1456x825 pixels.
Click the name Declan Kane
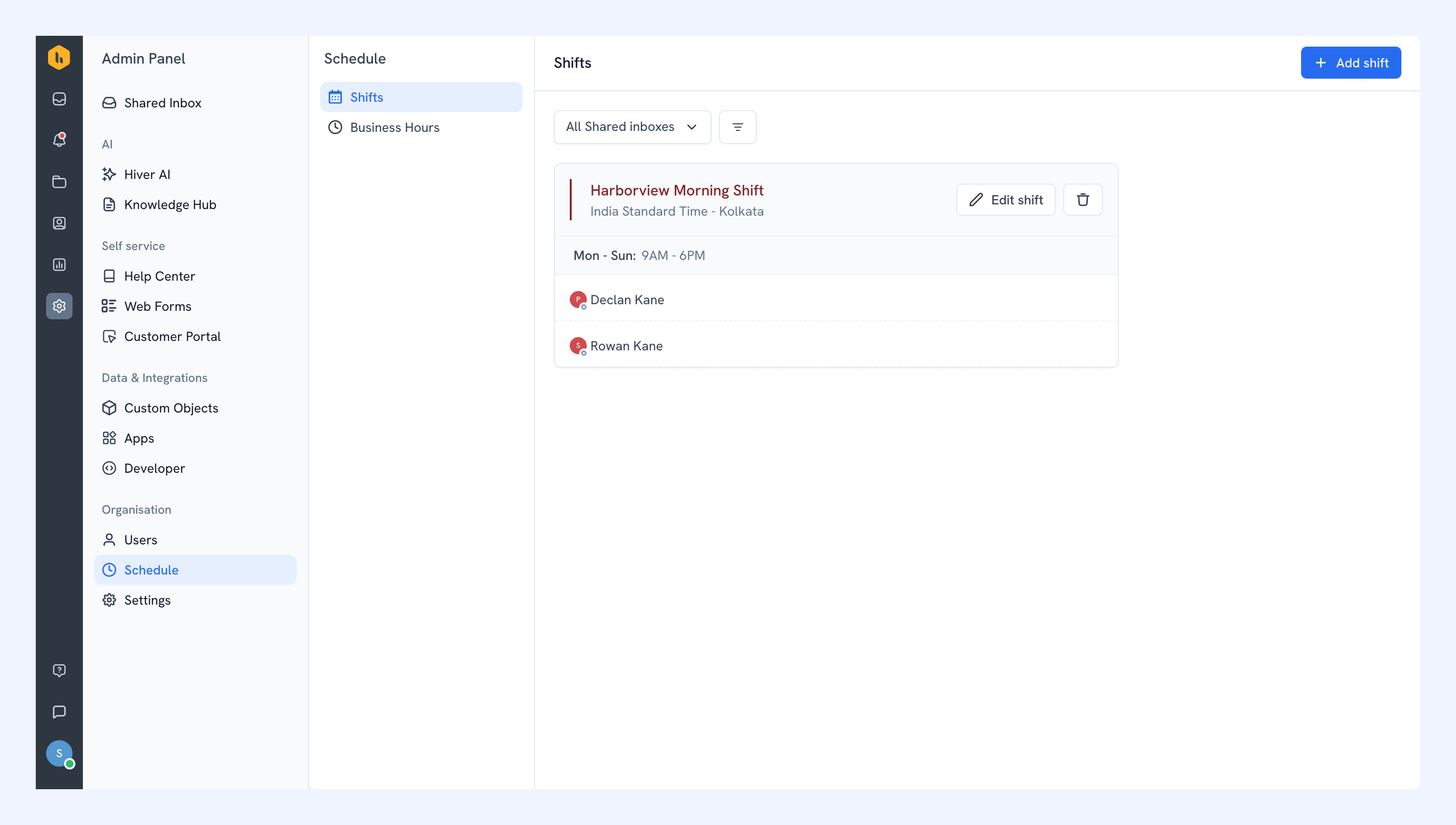(627, 300)
